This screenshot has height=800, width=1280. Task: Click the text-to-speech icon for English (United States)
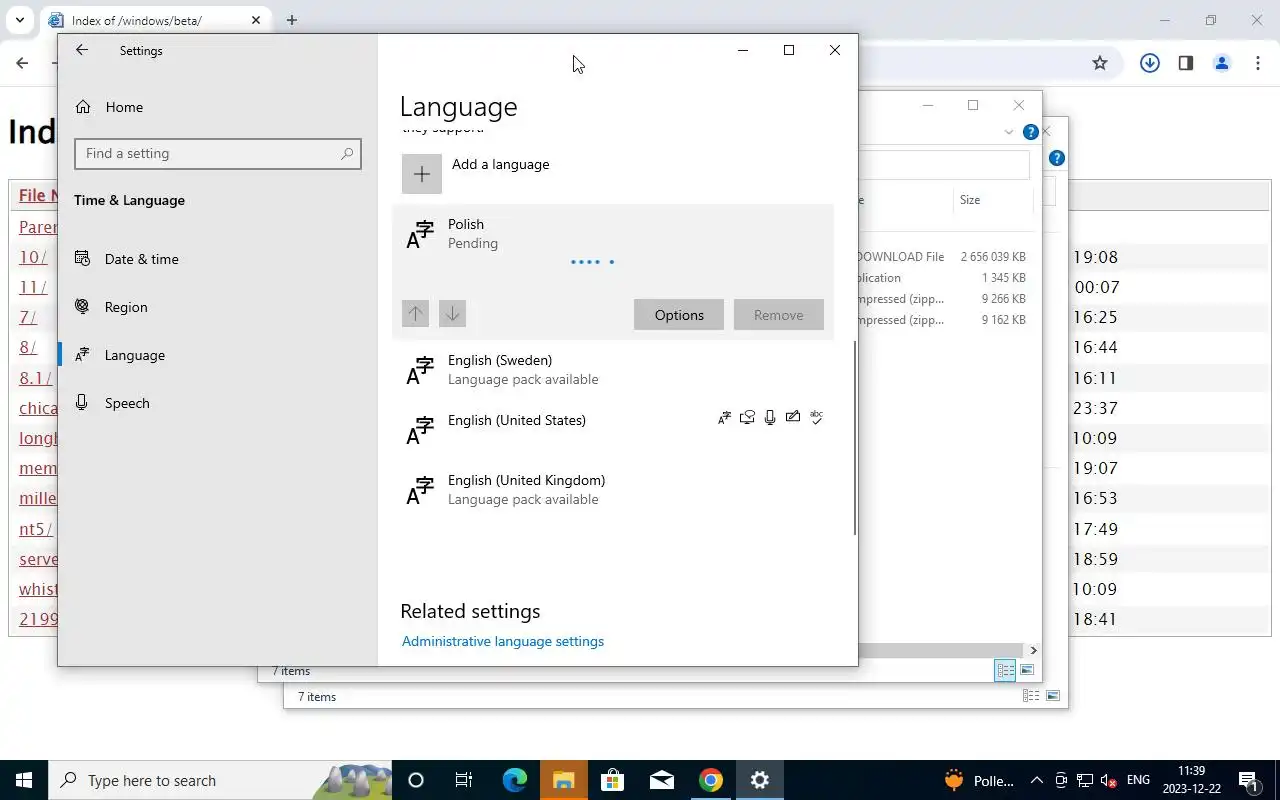(x=747, y=418)
